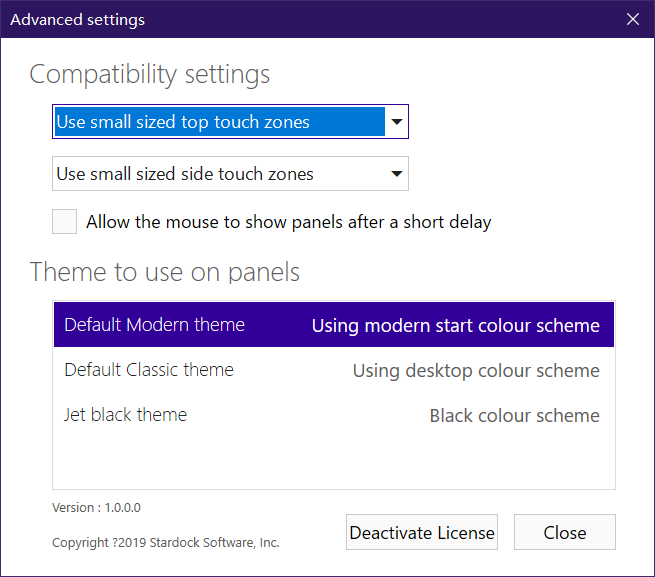Image resolution: width=655 pixels, height=577 pixels.
Task: Click the Close button
Action: click(x=564, y=533)
